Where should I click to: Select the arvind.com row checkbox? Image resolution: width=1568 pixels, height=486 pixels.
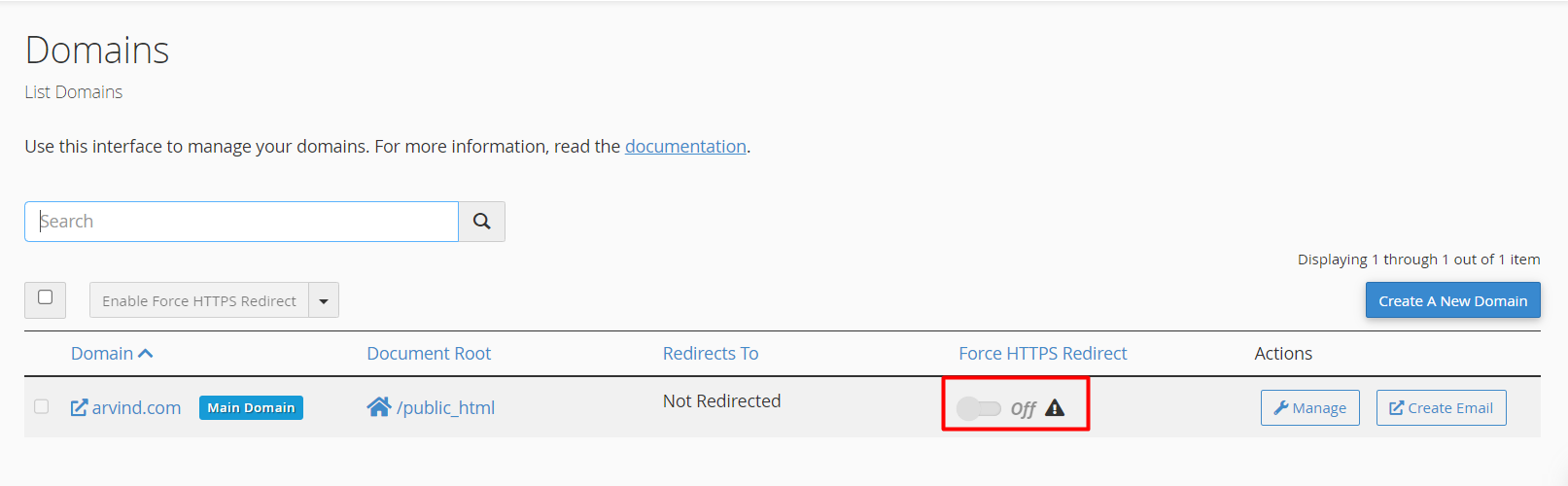point(41,406)
